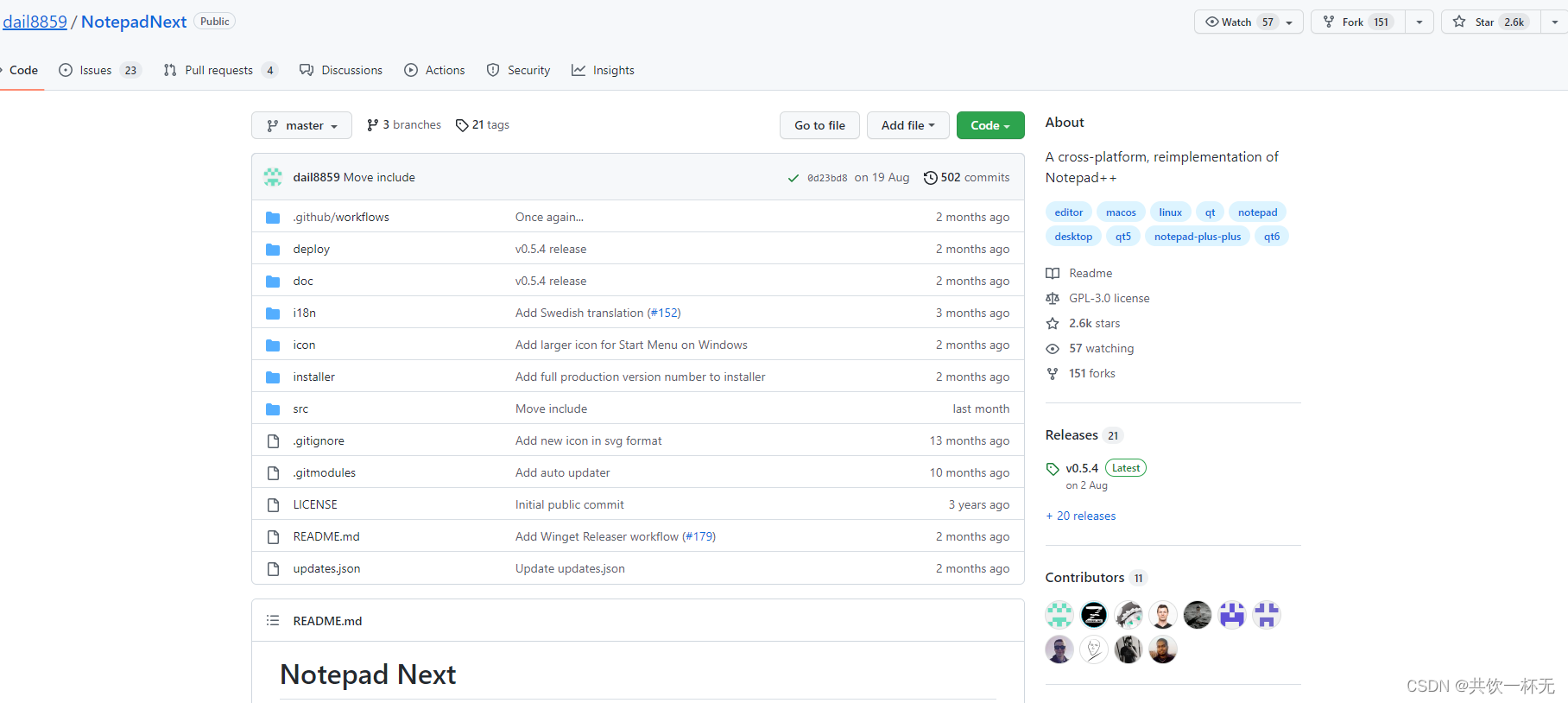Open pull request #179 link
Screen dimensions: 1568x703
700,536
